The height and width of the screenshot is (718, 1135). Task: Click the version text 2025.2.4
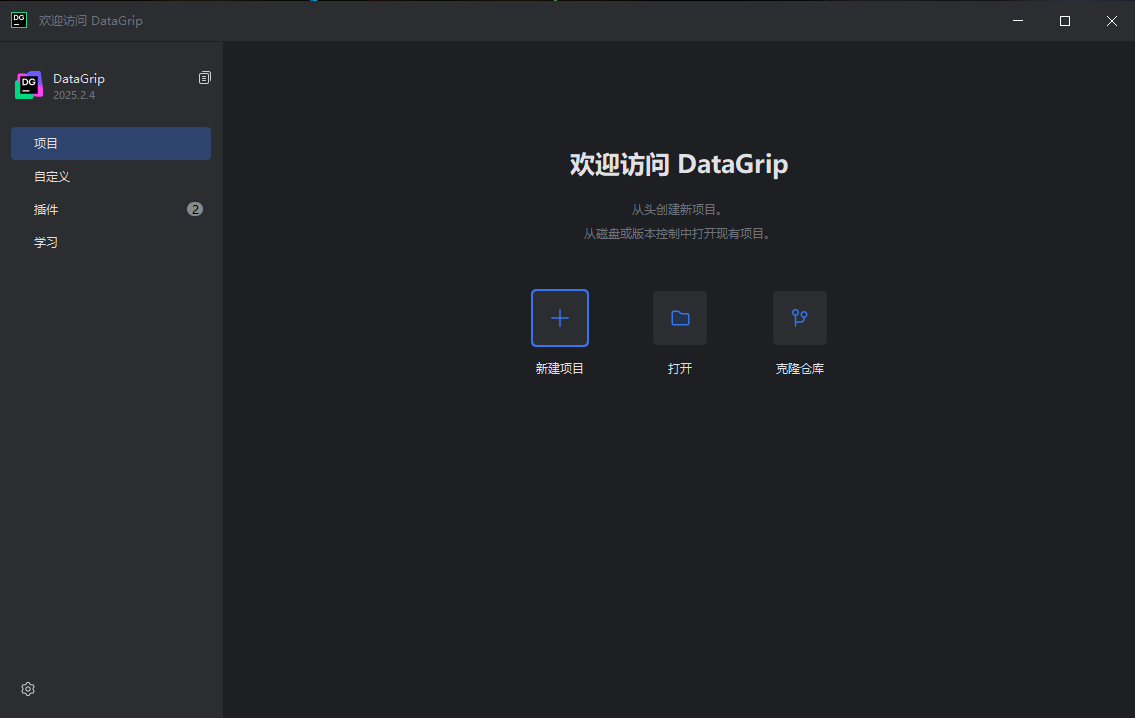click(x=74, y=95)
